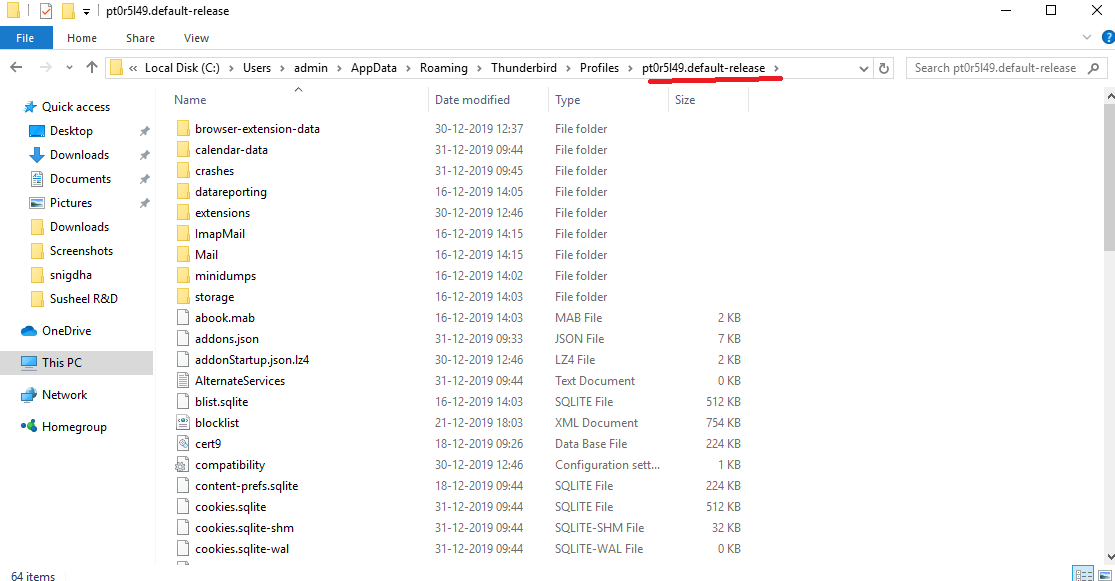The height and width of the screenshot is (581, 1115).
Task: Click the Back navigation arrow
Action: (16, 68)
